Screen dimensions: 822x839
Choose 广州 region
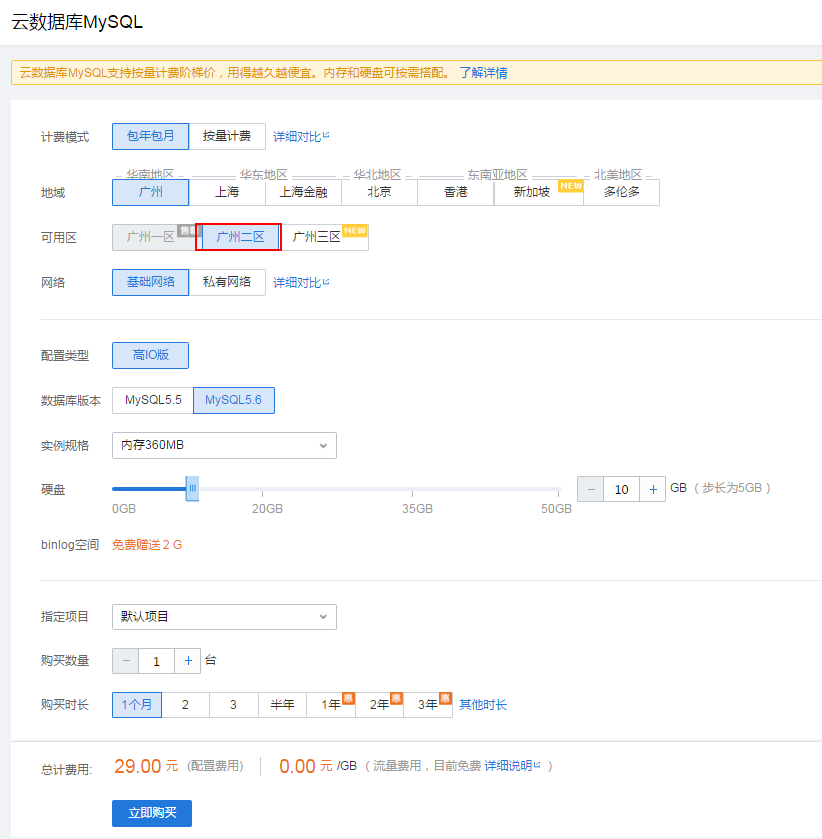[x=150, y=192]
